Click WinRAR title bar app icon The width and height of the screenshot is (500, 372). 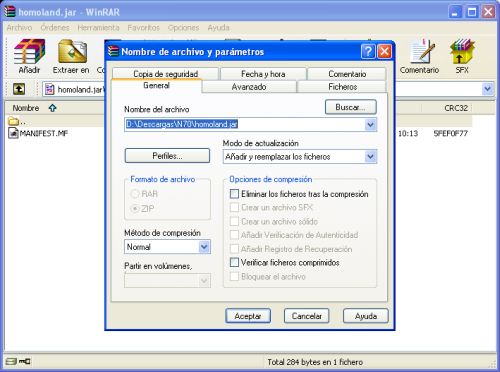point(10,12)
